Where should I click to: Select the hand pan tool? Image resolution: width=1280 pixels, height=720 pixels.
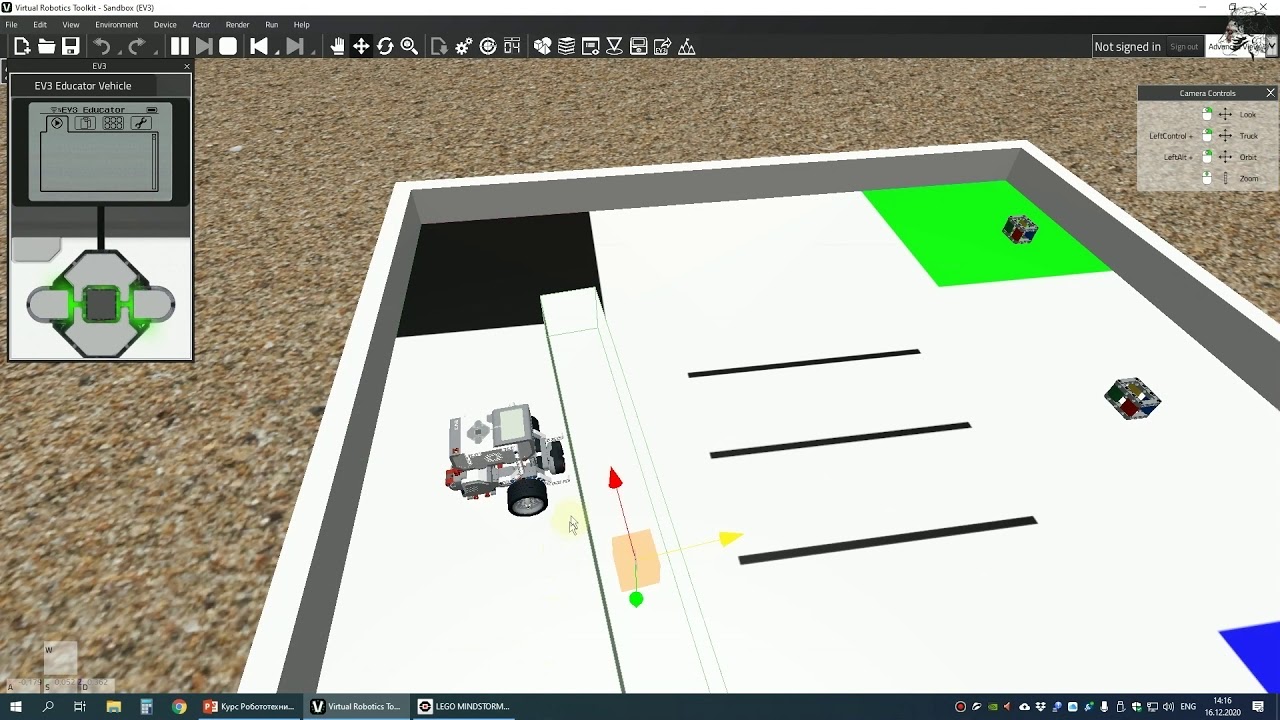pos(338,46)
